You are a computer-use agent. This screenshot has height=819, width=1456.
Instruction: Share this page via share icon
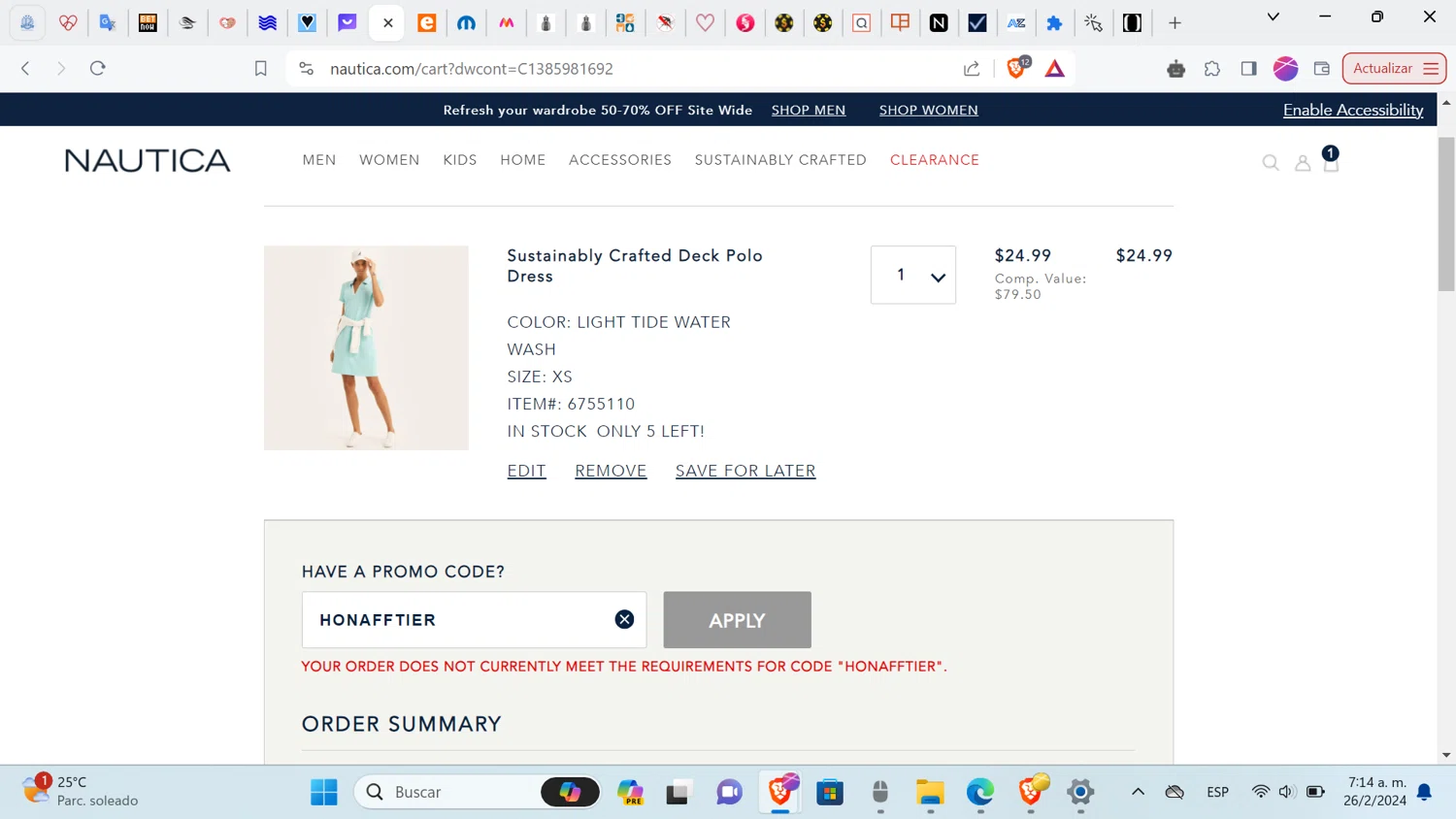(972, 69)
